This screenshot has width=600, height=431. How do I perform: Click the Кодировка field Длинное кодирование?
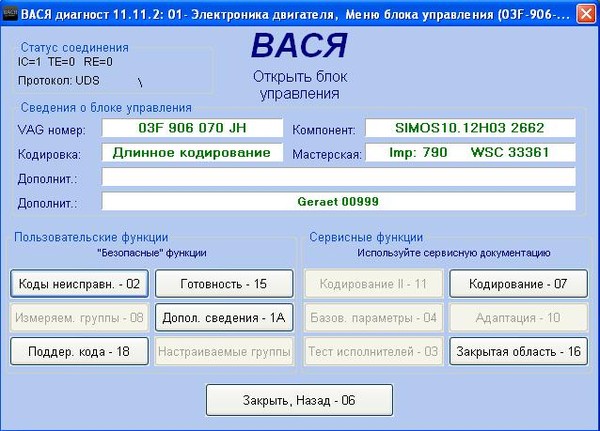(x=192, y=152)
